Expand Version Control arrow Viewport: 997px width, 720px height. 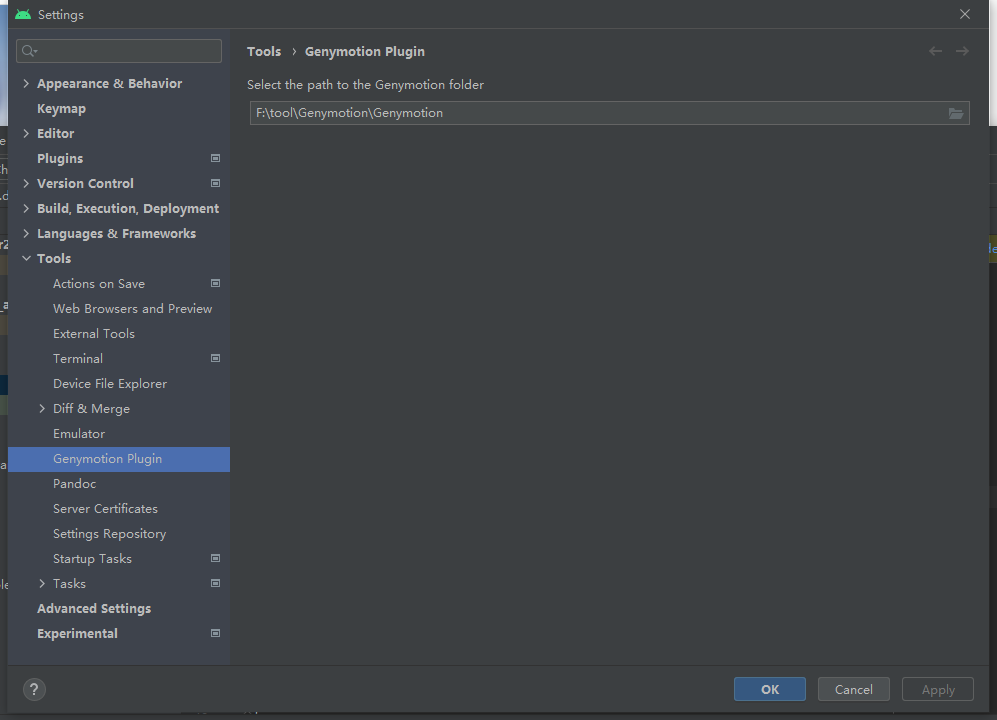26,183
